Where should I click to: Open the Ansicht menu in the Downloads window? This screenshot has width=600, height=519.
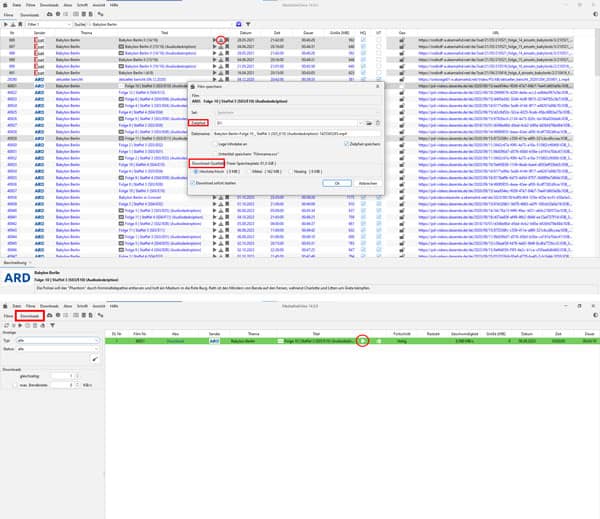99,306
